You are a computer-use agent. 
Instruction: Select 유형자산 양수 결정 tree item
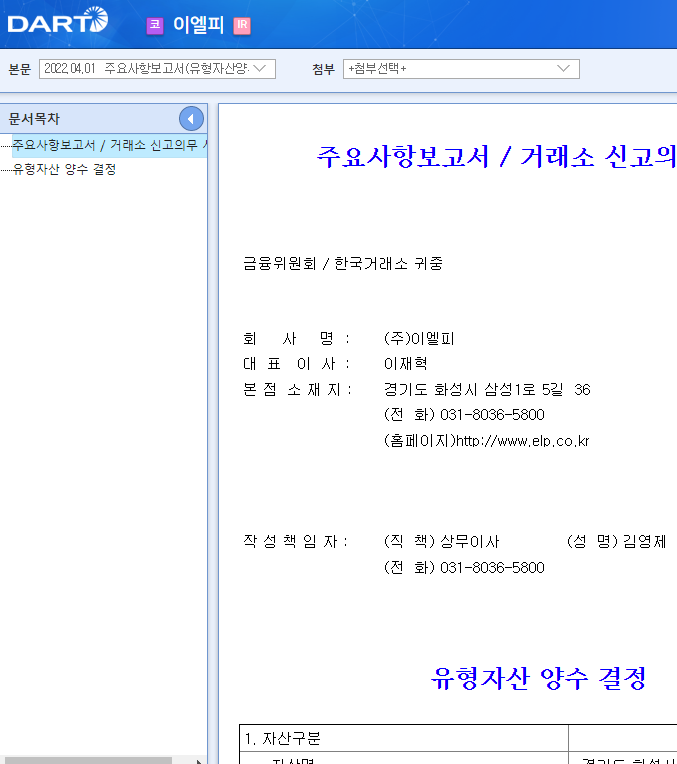tap(64, 169)
